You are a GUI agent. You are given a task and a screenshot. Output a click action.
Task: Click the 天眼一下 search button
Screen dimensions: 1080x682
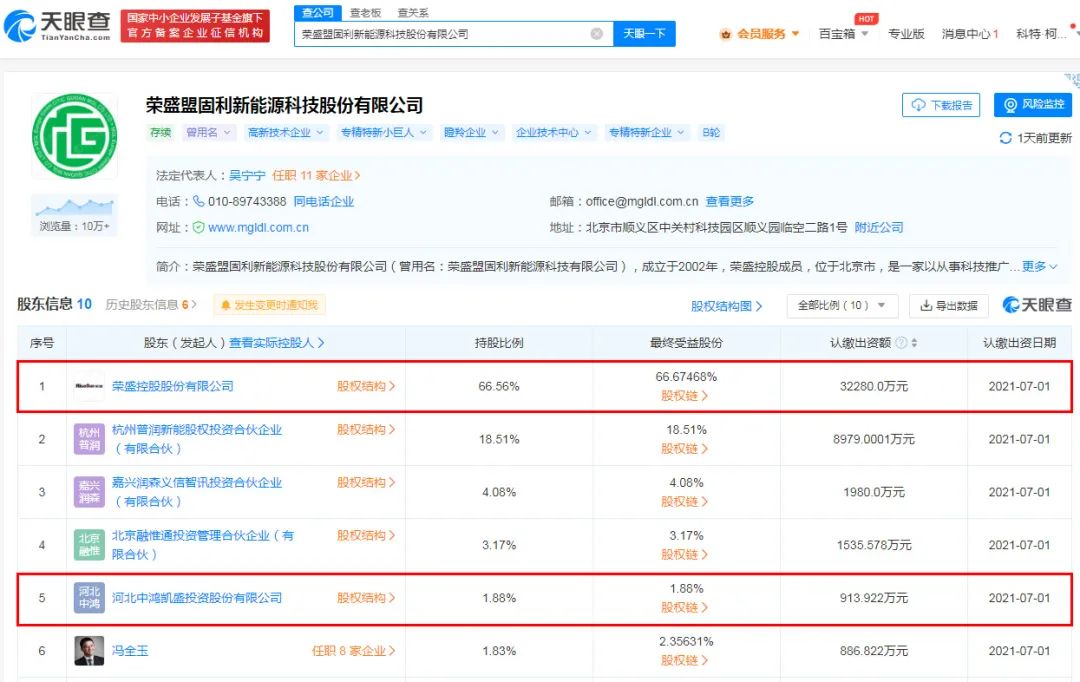(645, 33)
